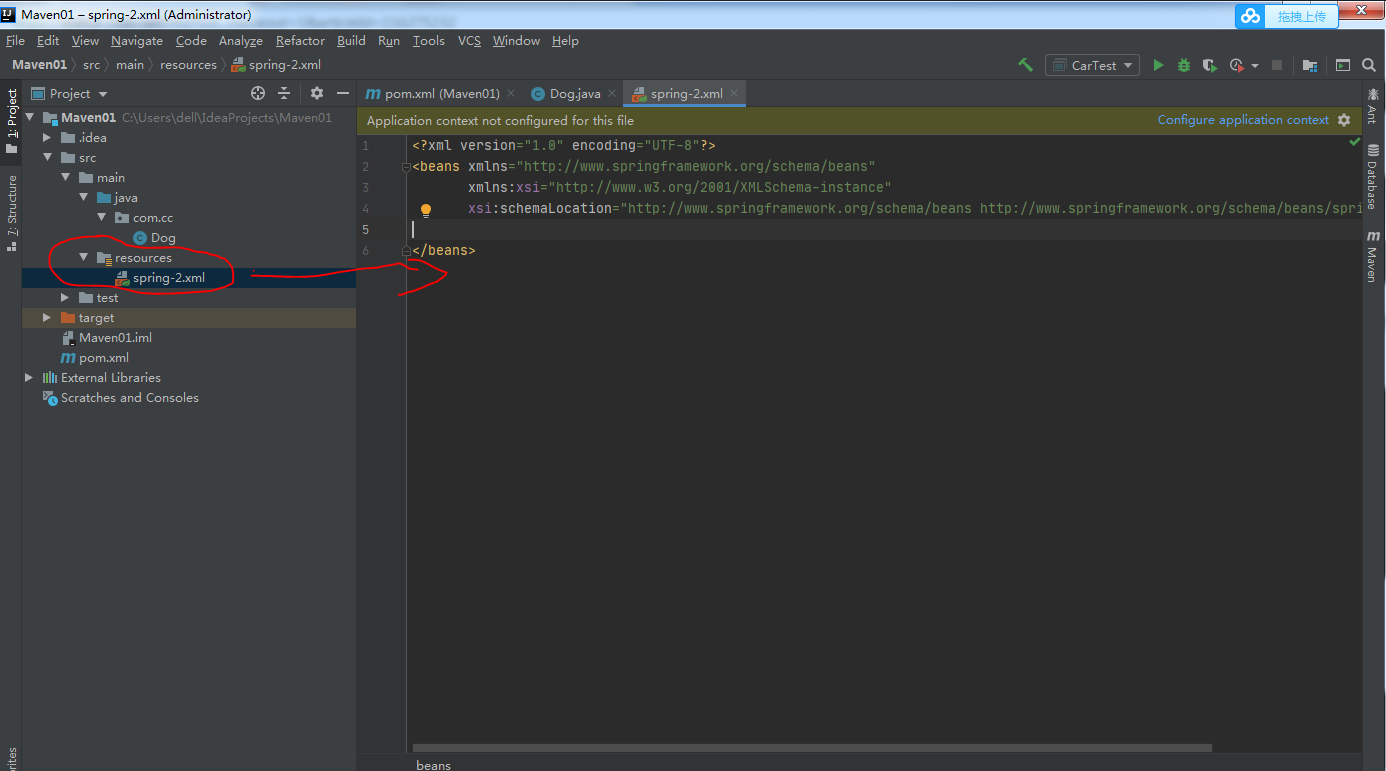The image size is (1386, 771).
Task: Collapse all nodes in Project panel
Action: (x=284, y=93)
